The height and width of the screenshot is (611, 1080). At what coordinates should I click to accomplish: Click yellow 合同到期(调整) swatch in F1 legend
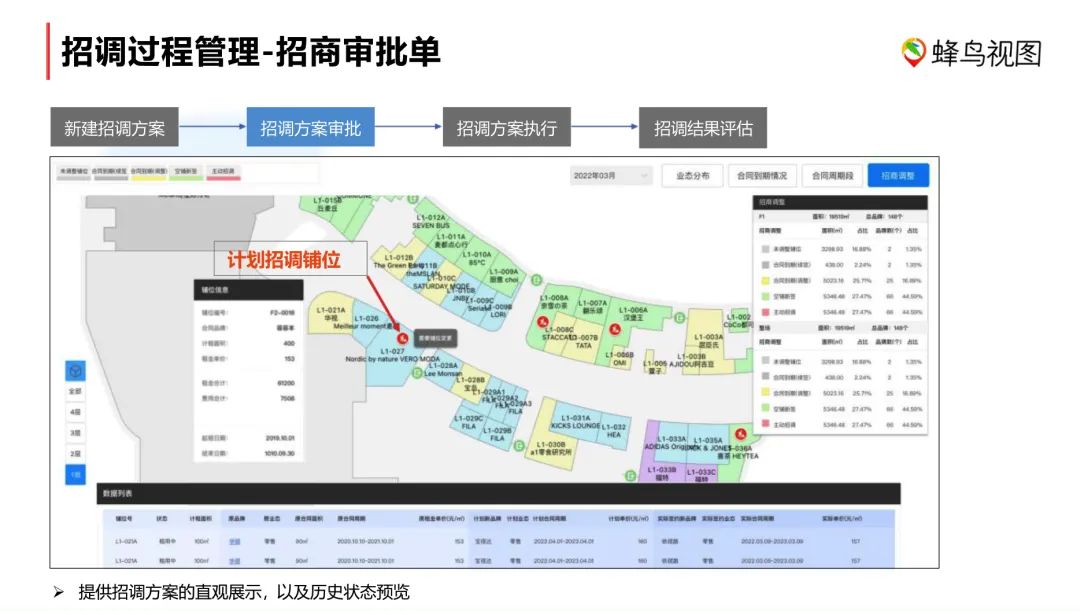coord(764,282)
